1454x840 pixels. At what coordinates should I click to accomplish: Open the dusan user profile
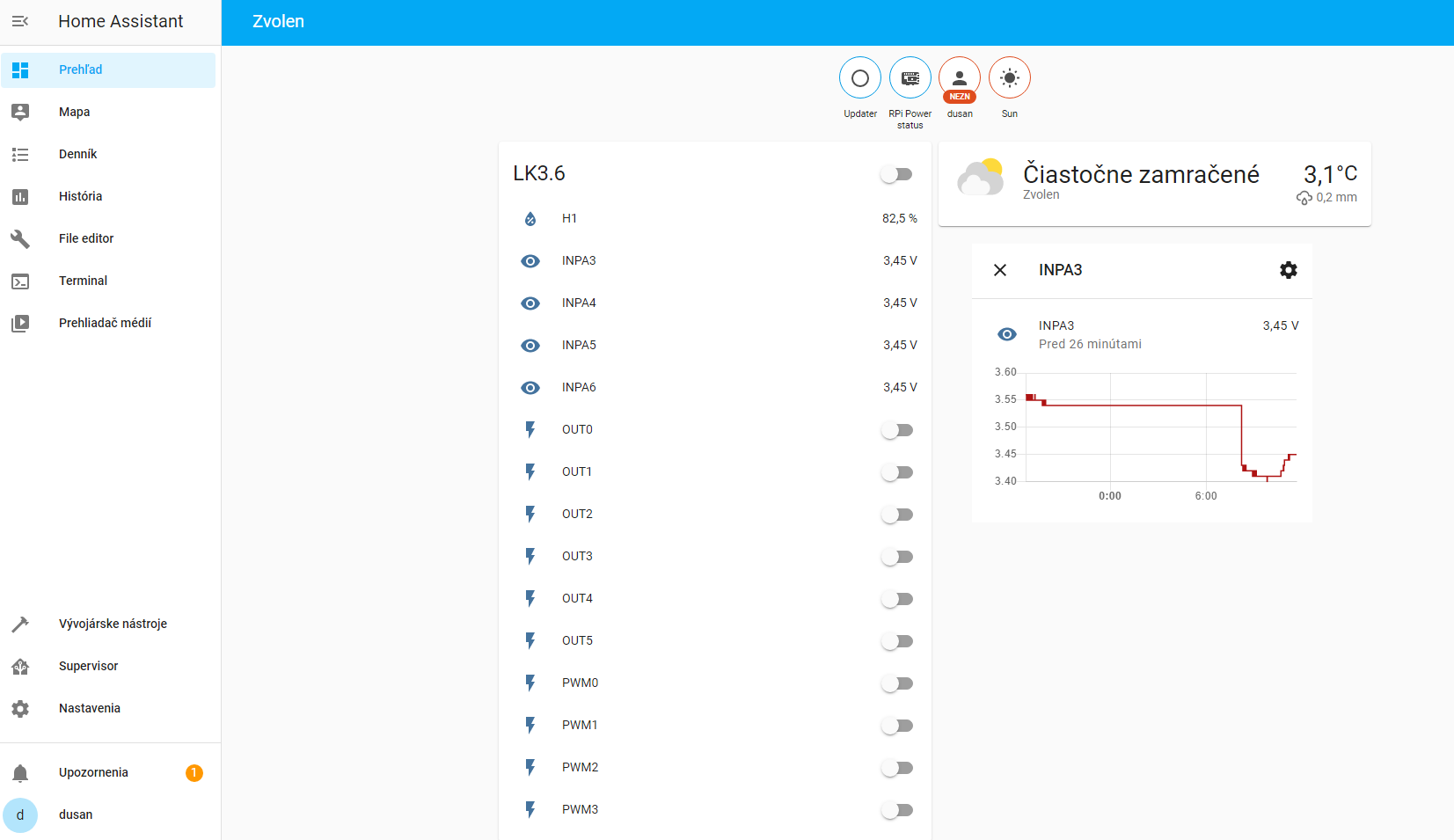click(x=76, y=814)
